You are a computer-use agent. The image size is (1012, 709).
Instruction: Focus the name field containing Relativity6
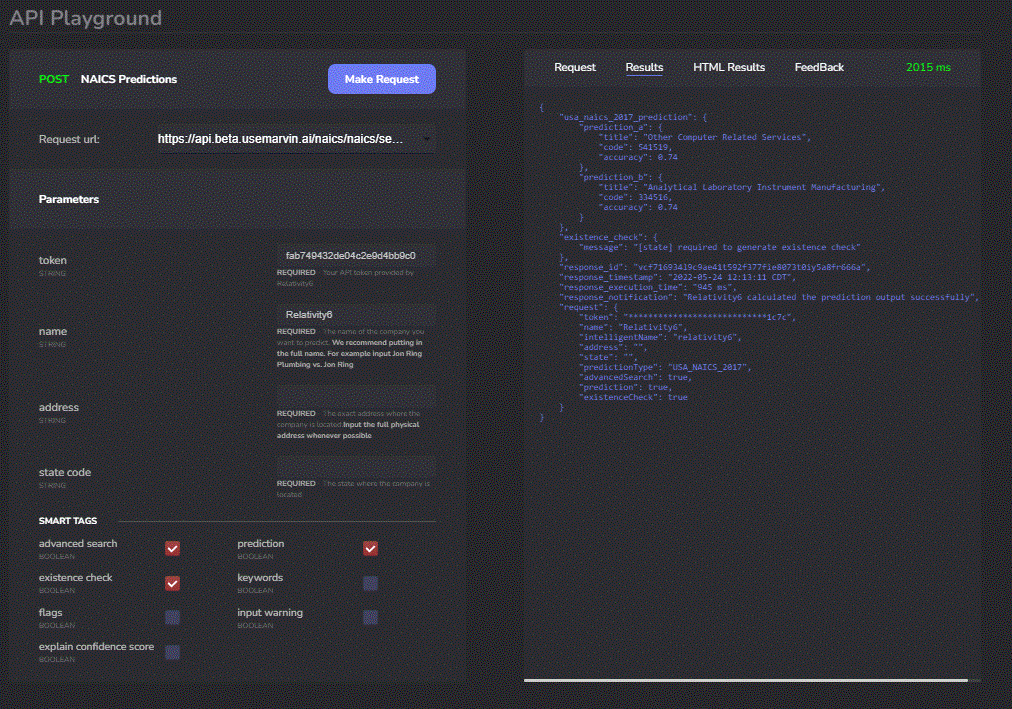click(356, 314)
